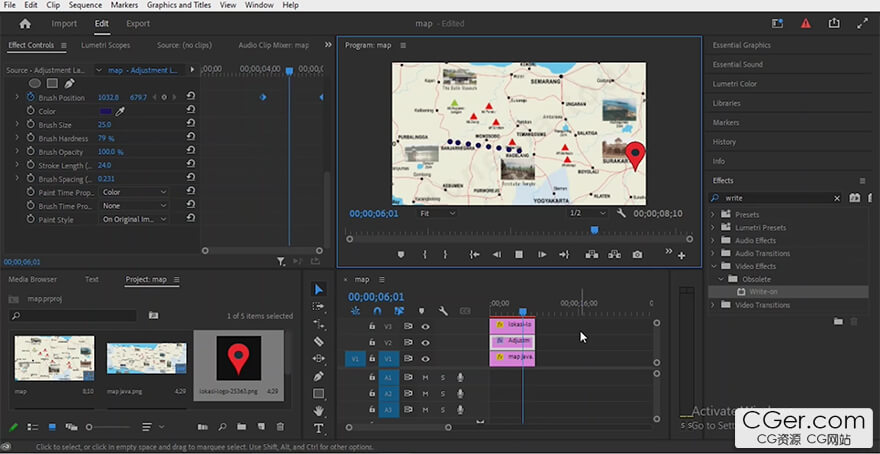Open the Lumetri Color panel
The image size is (880, 454).
point(735,84)
